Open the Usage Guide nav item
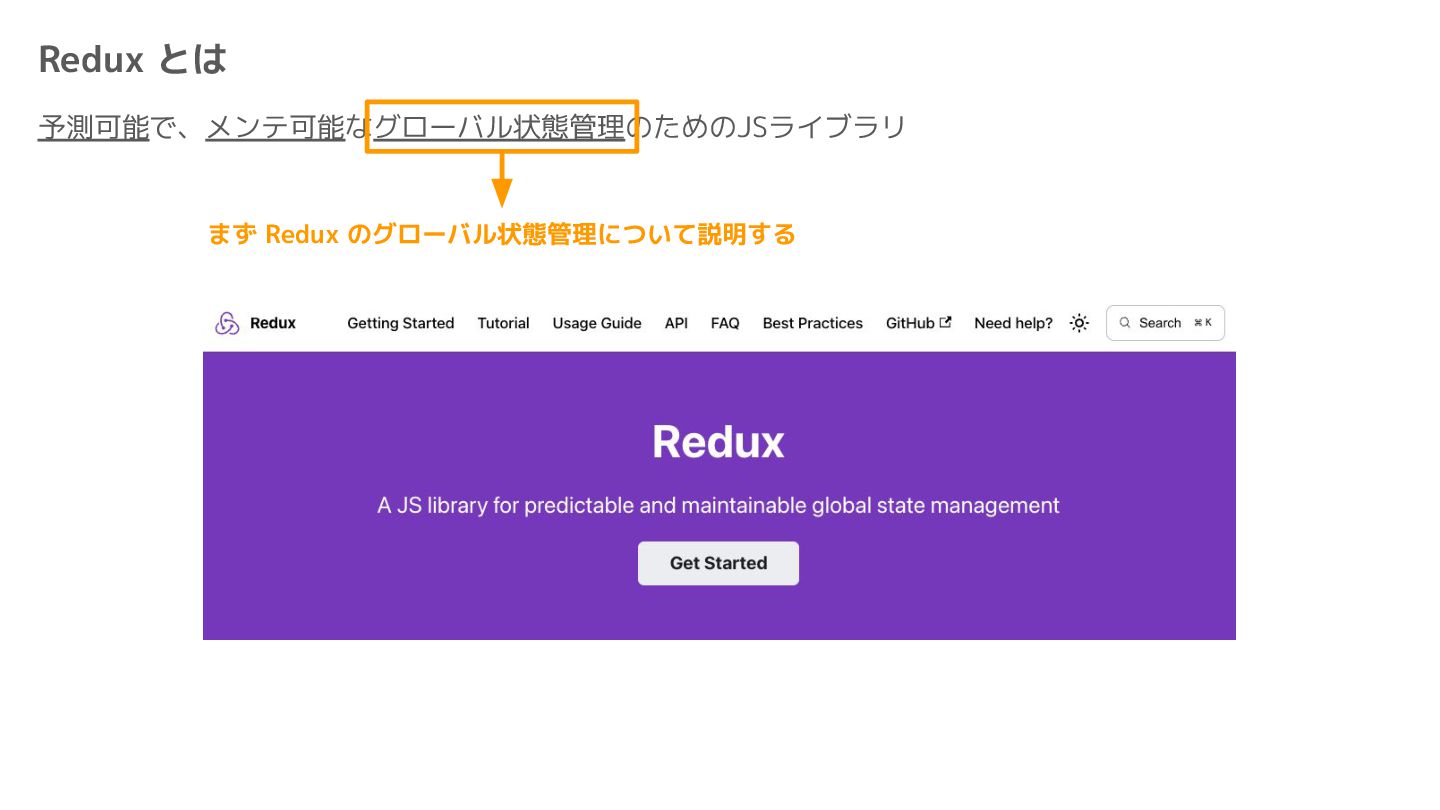Image resolution: width=1440 pixels, height=810 pixels. click(597, 323)
